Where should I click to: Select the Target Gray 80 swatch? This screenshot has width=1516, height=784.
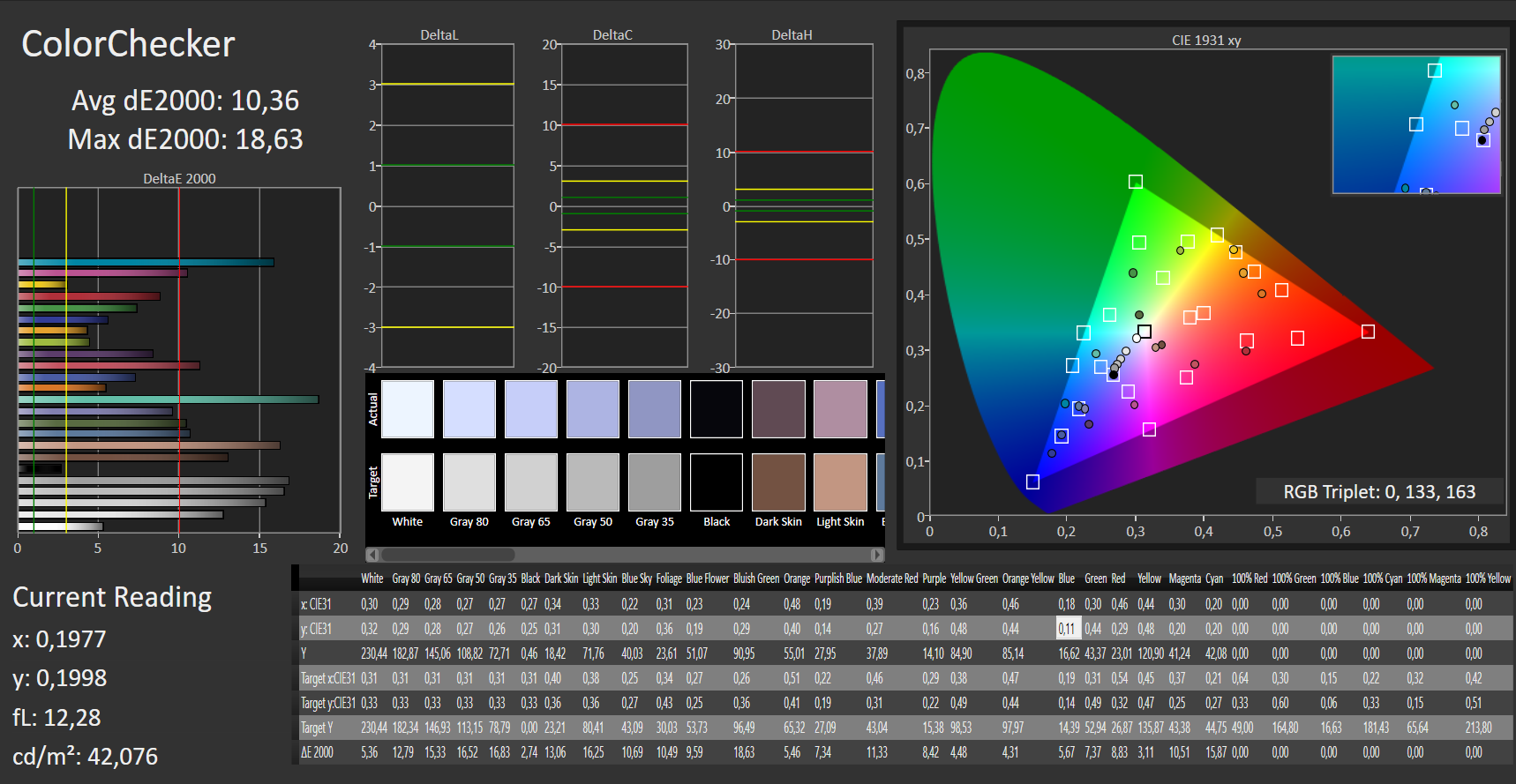click(469, 482)
